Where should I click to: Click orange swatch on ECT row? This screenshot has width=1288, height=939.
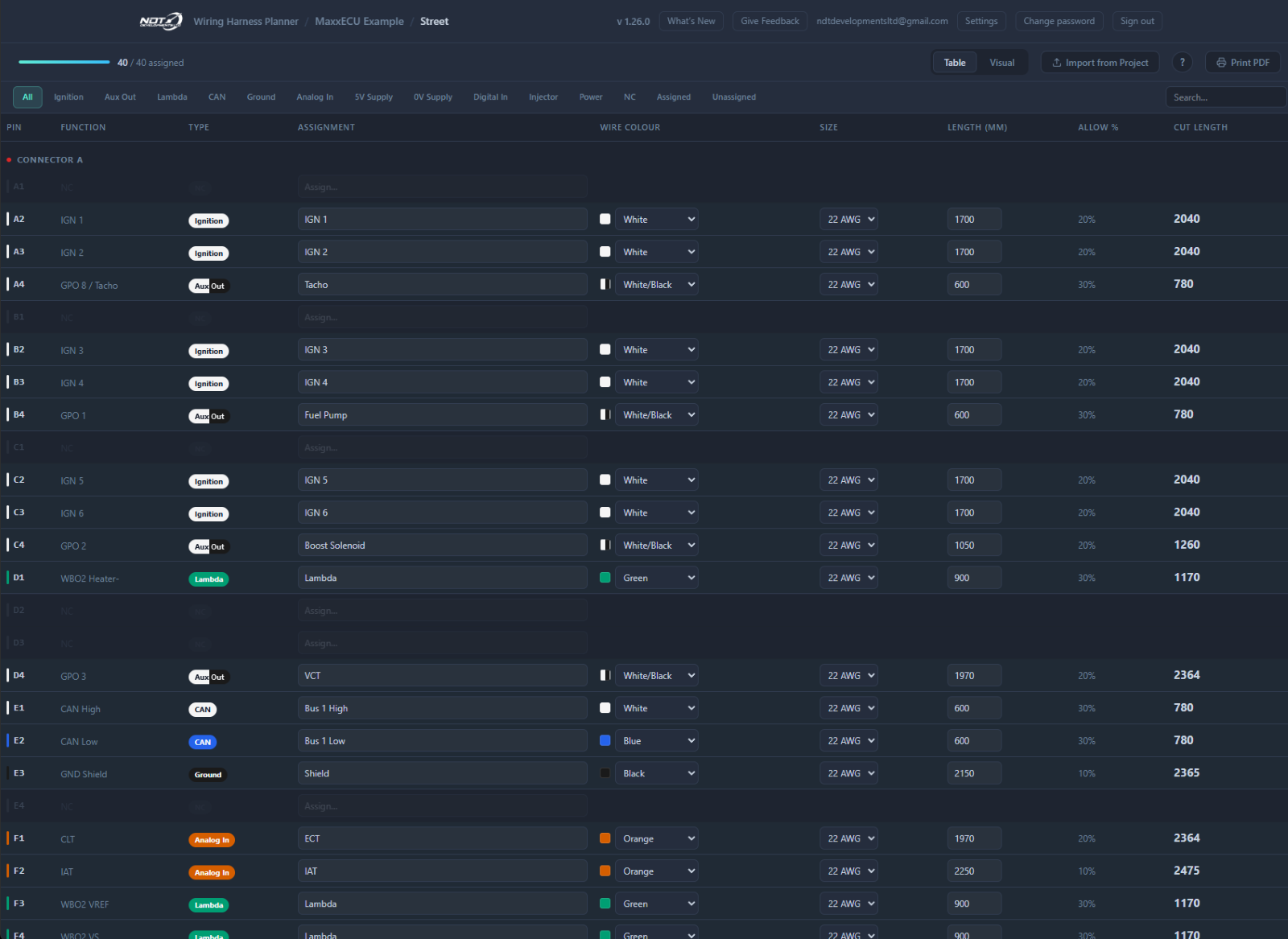[x=605, y=838]
